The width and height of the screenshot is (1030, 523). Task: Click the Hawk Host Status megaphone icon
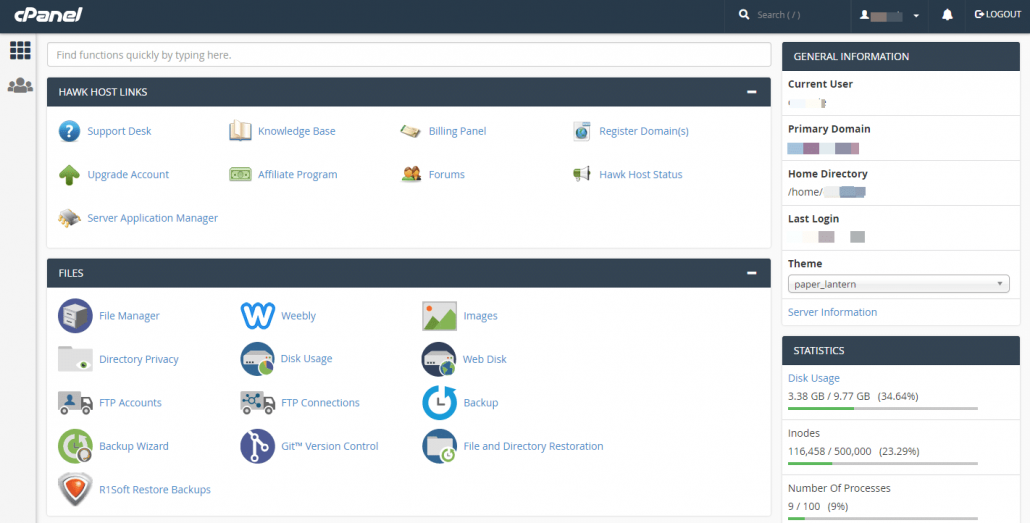[581, 174]
